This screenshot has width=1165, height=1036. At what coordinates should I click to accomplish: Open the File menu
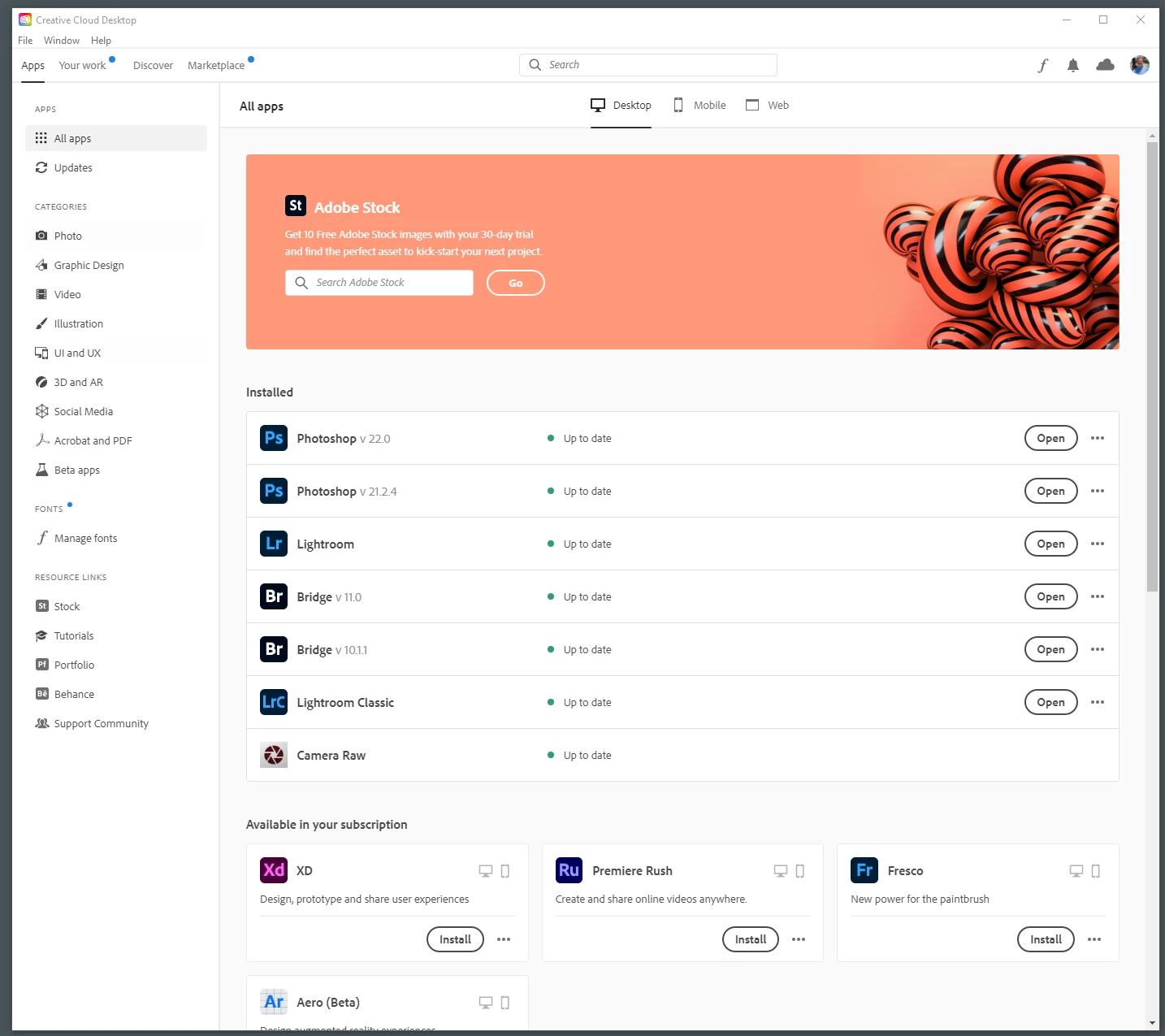click(25, 41)
